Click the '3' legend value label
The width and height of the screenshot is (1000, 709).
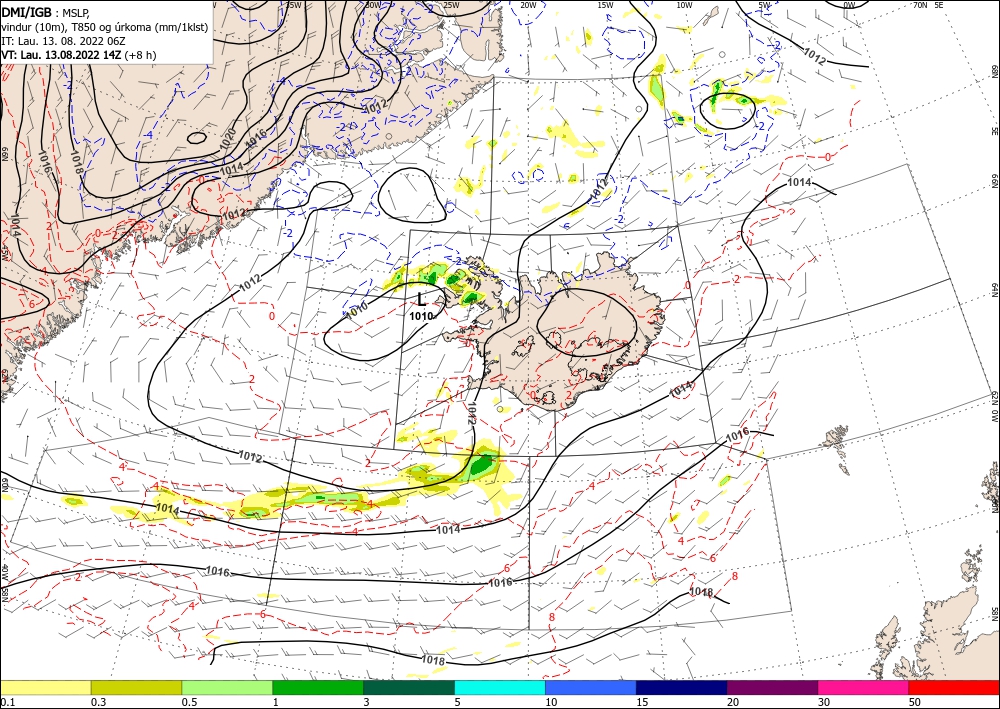(367, 702)
